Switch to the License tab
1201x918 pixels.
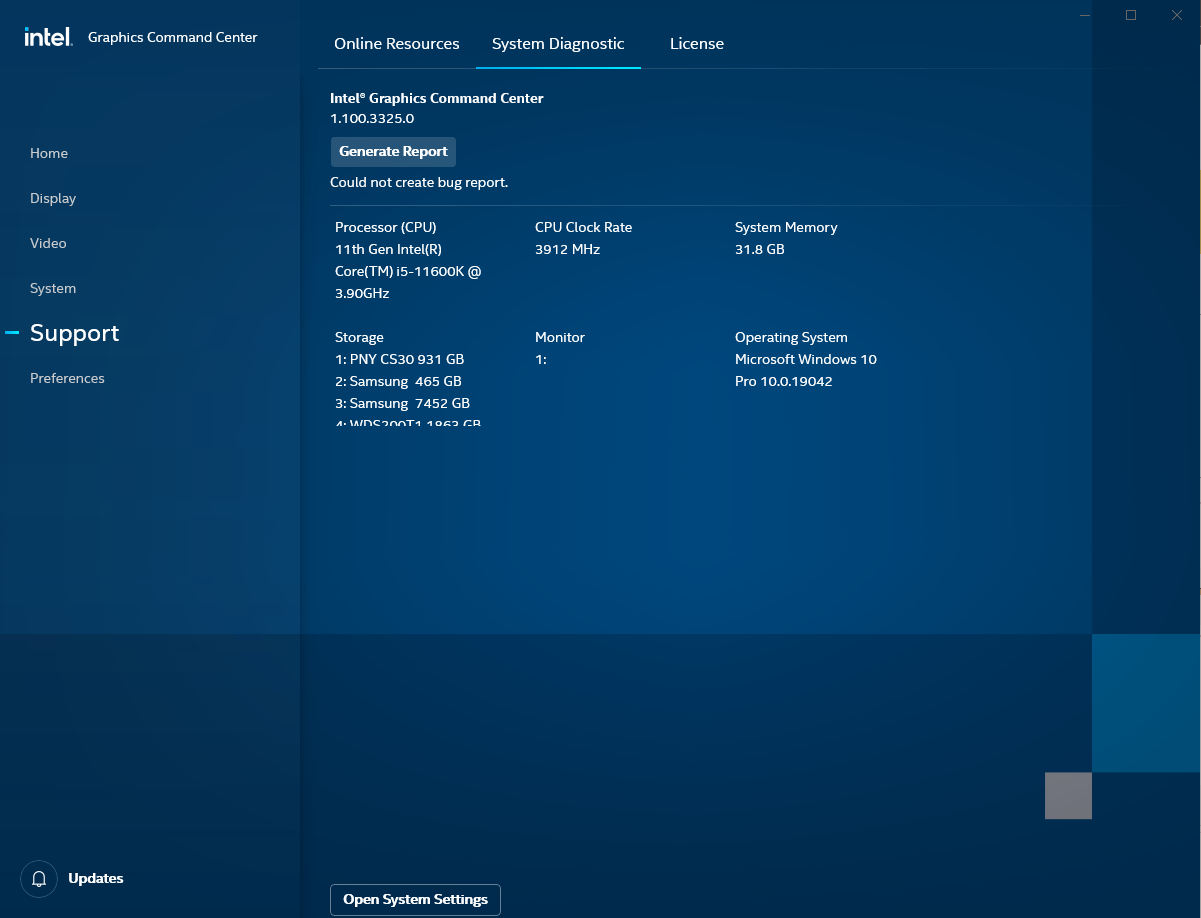click(x=696, y=43)
